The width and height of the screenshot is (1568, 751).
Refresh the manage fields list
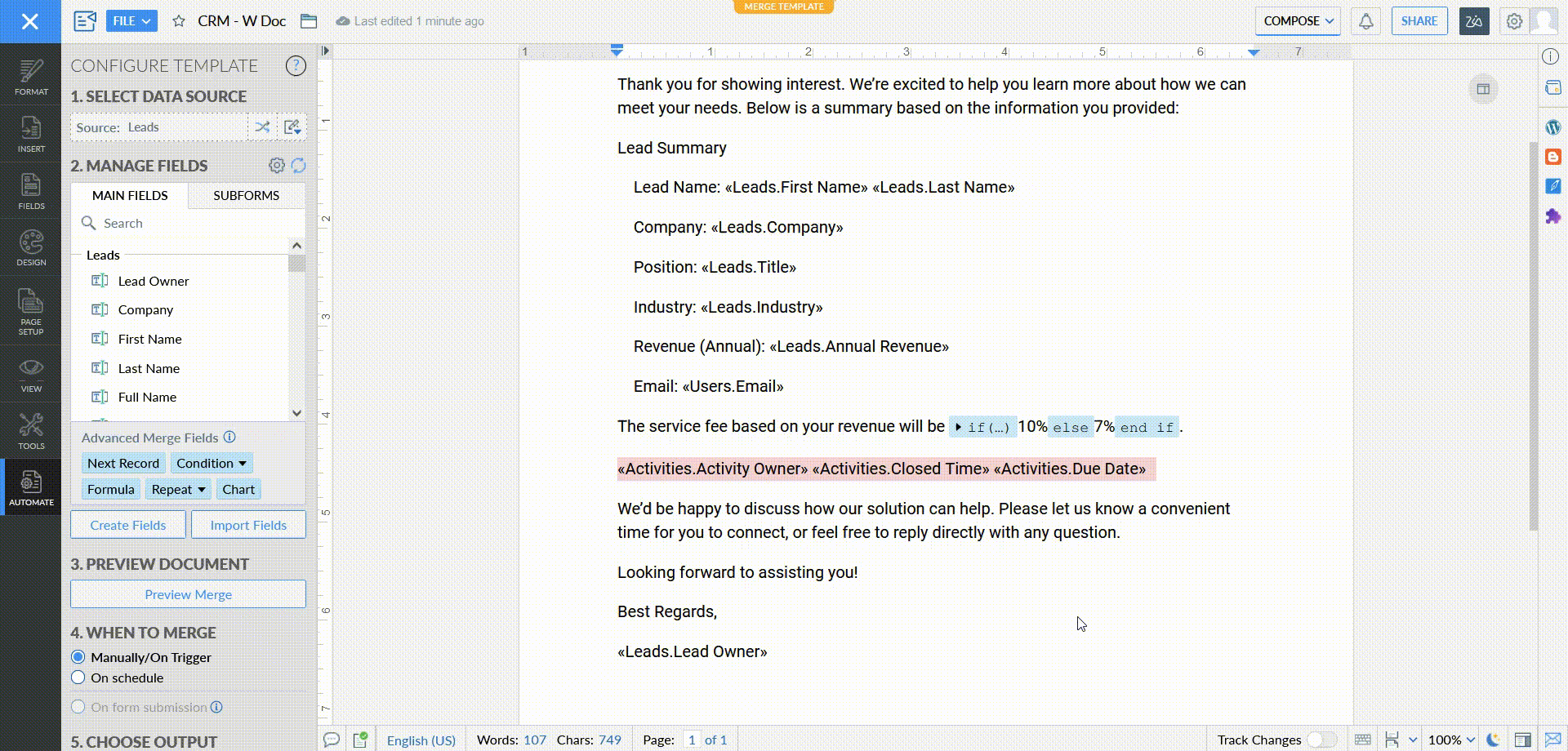point(299,166)
